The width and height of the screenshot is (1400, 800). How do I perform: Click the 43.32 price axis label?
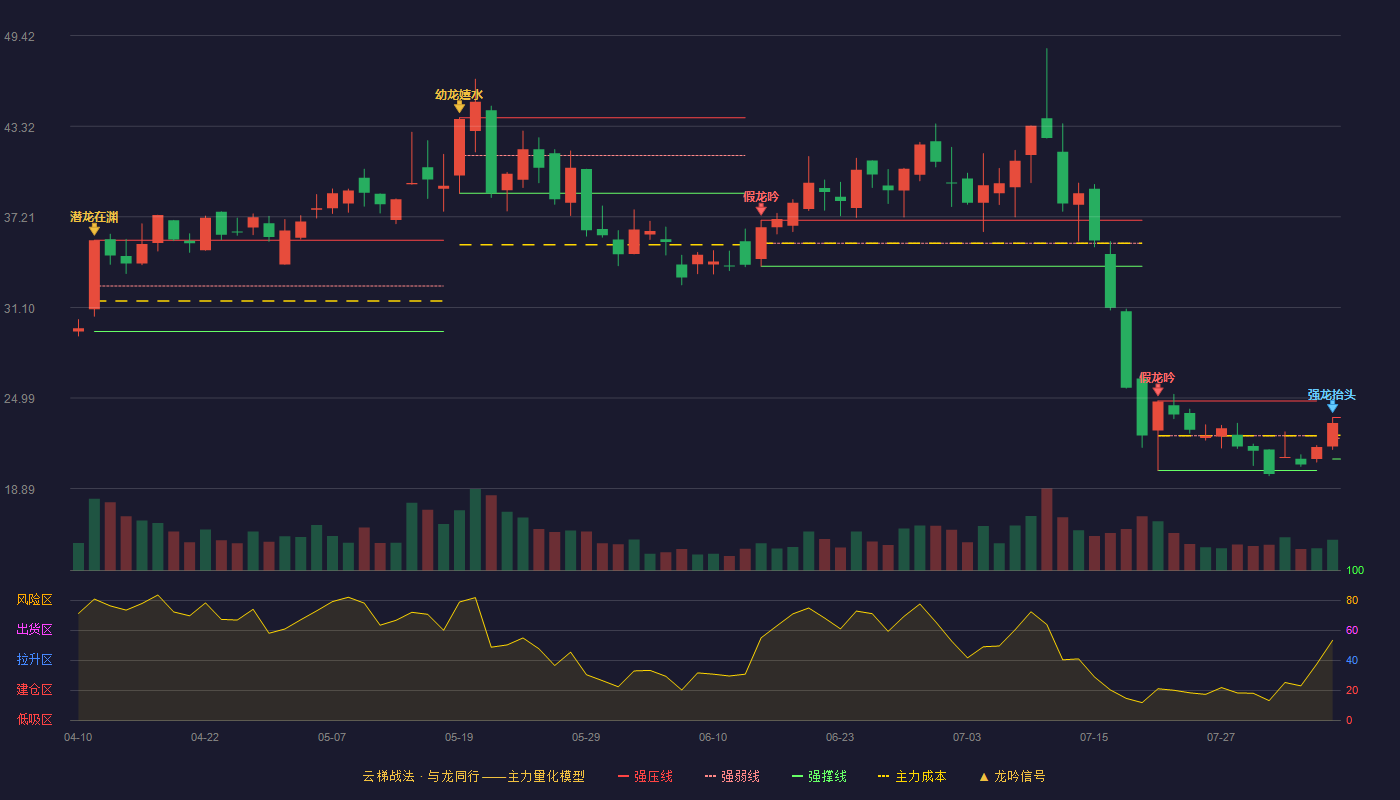point(19,128)
